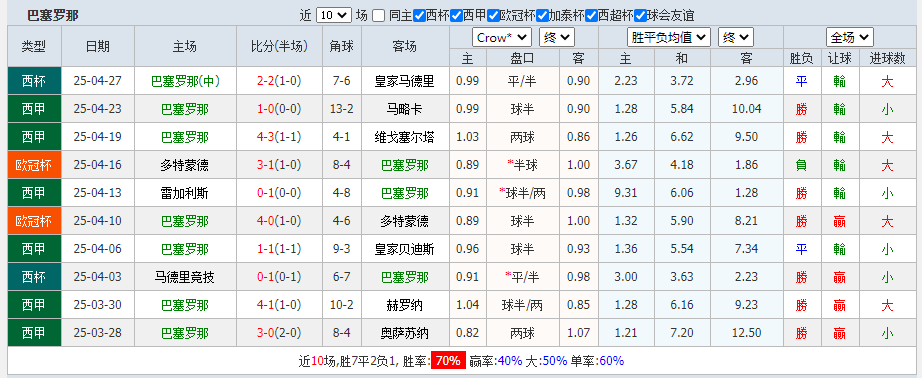This screenshot has width=922, height=378.
Task: Select the corner count cell 10-2
Action: pos(341,306)
